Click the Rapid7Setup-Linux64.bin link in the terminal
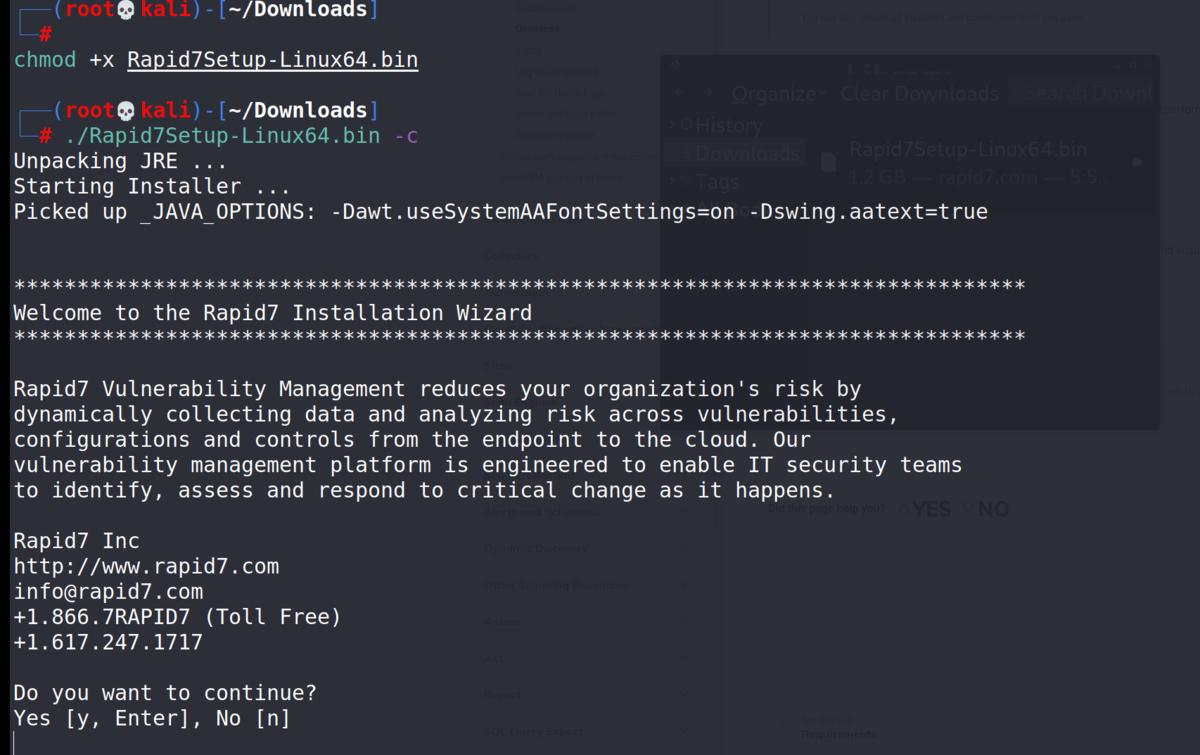This screenshot has width=1200, height=755. click(272, 60)
